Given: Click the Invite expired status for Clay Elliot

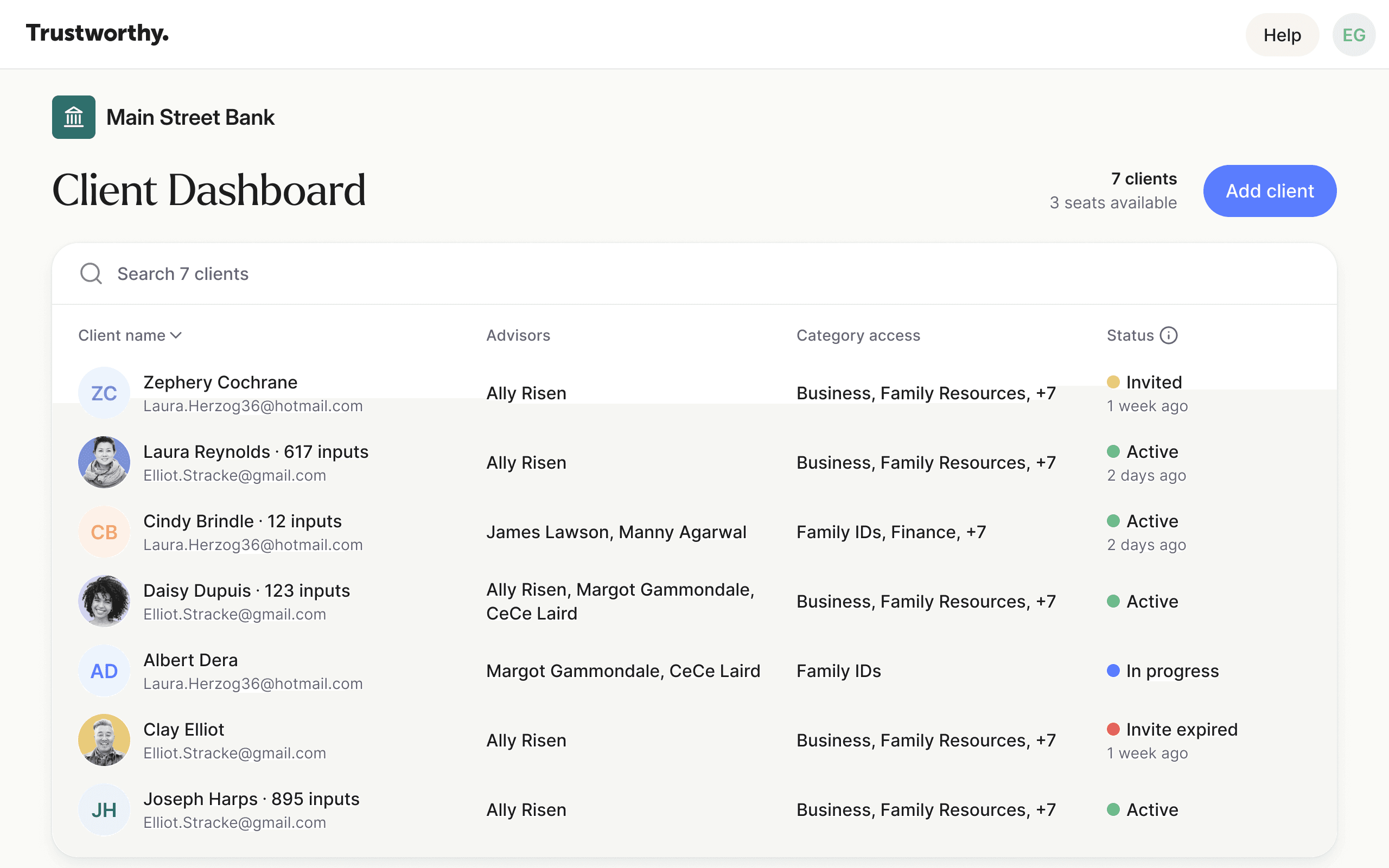Looking at the screenshot, I should click(x=1181, y=730).
